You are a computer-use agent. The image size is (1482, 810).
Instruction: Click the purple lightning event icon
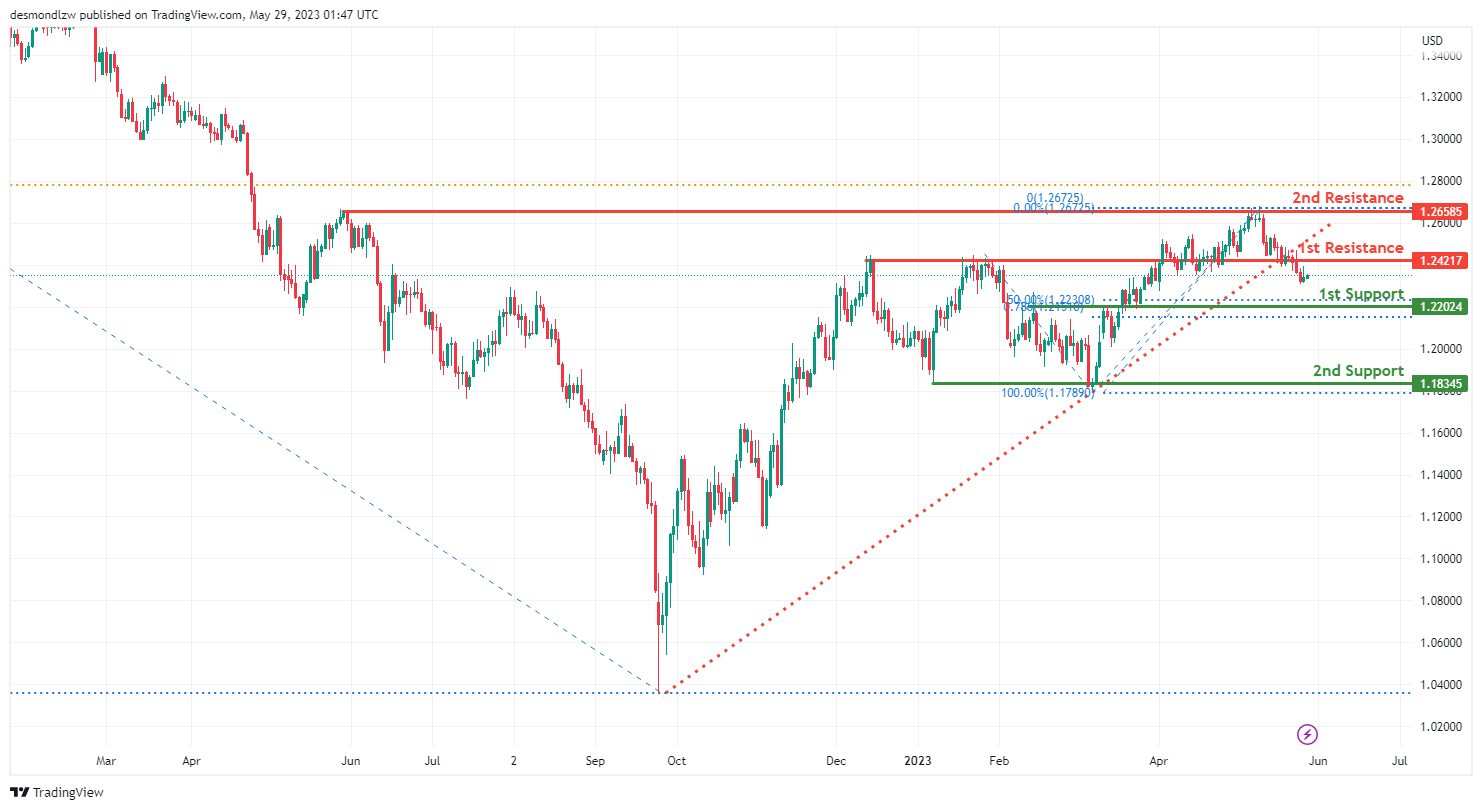1307,735
